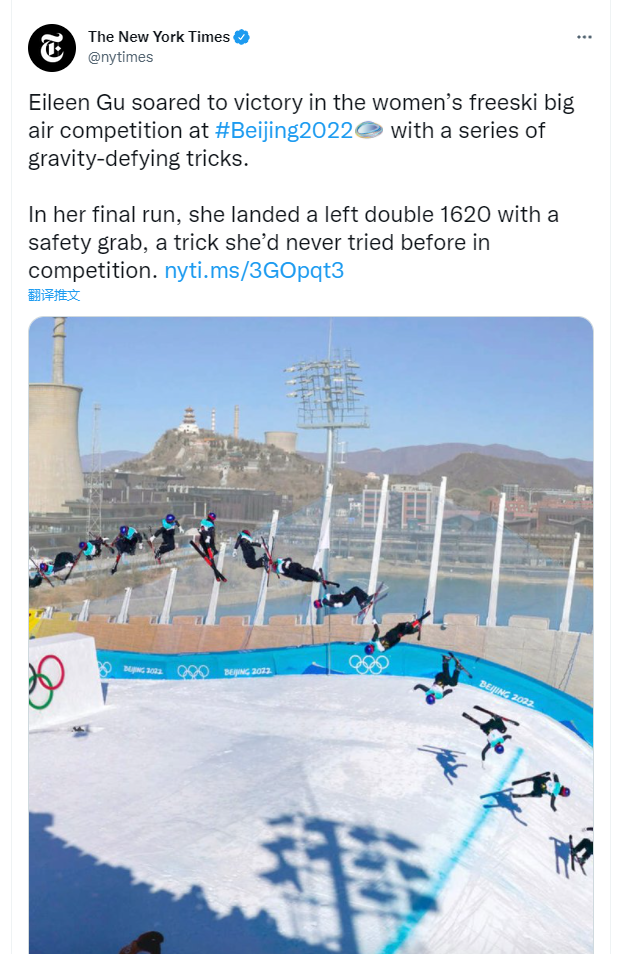Click the Olympic rings on the blue wall
The image size is (624, 954).
pos(369,664)
